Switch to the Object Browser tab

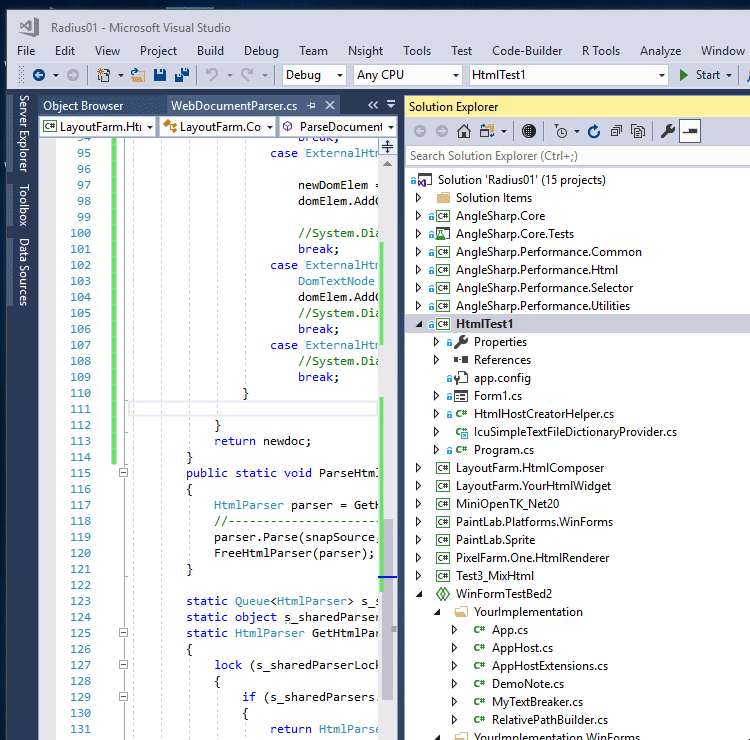coord(83,106)
